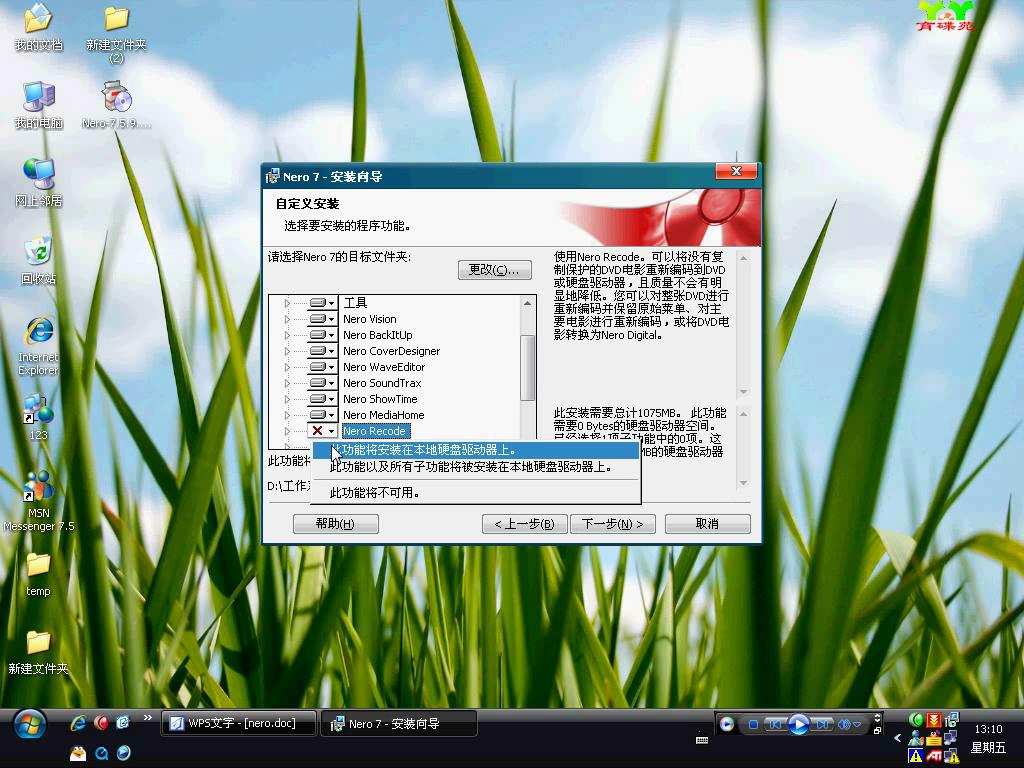Select the 回收站 recycle bin icon
Screen dimensions: 1024x768
pyautogui.click(x=39, y=261)
